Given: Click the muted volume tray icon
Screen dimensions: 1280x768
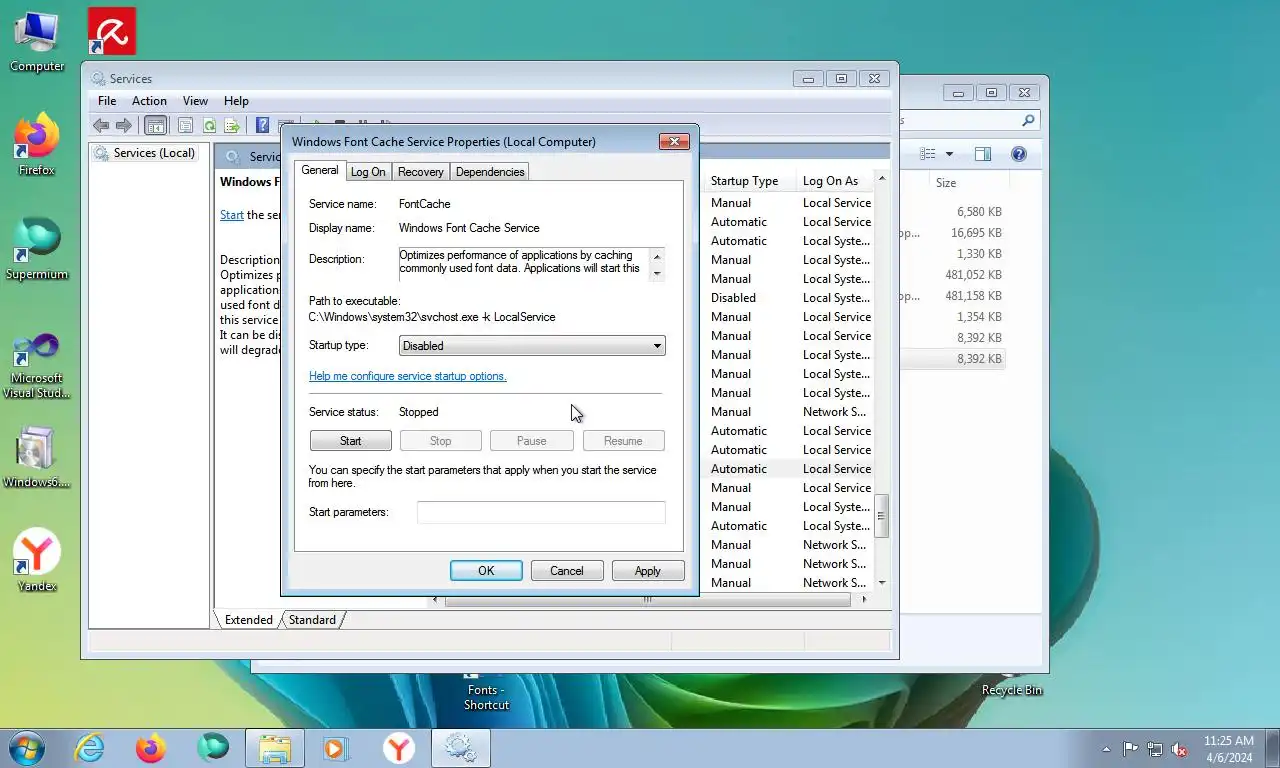Looking at the screenshot, I should 1179,749.
